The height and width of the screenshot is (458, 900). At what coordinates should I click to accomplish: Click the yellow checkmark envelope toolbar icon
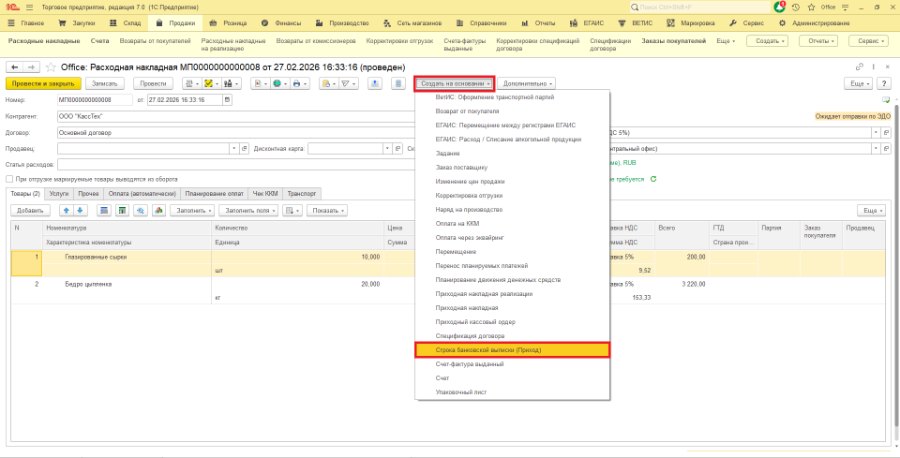[211, 84]
